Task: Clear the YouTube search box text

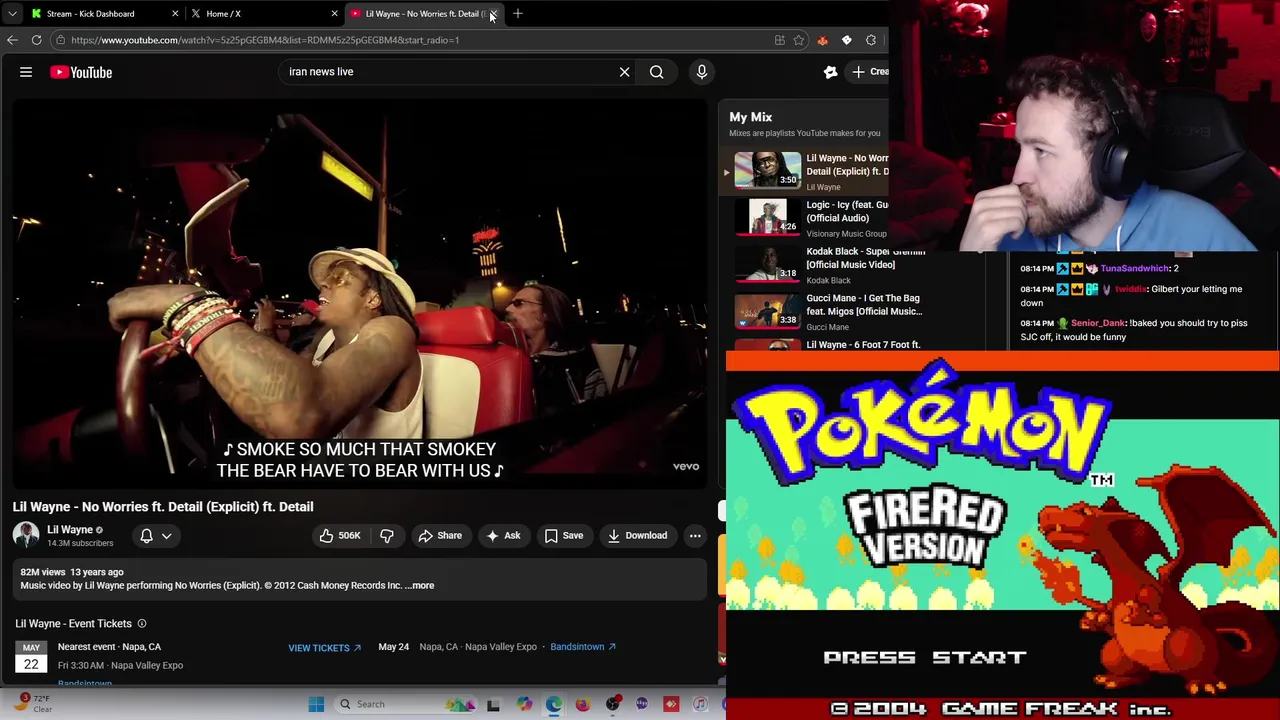Action: (x=624, y=72)
